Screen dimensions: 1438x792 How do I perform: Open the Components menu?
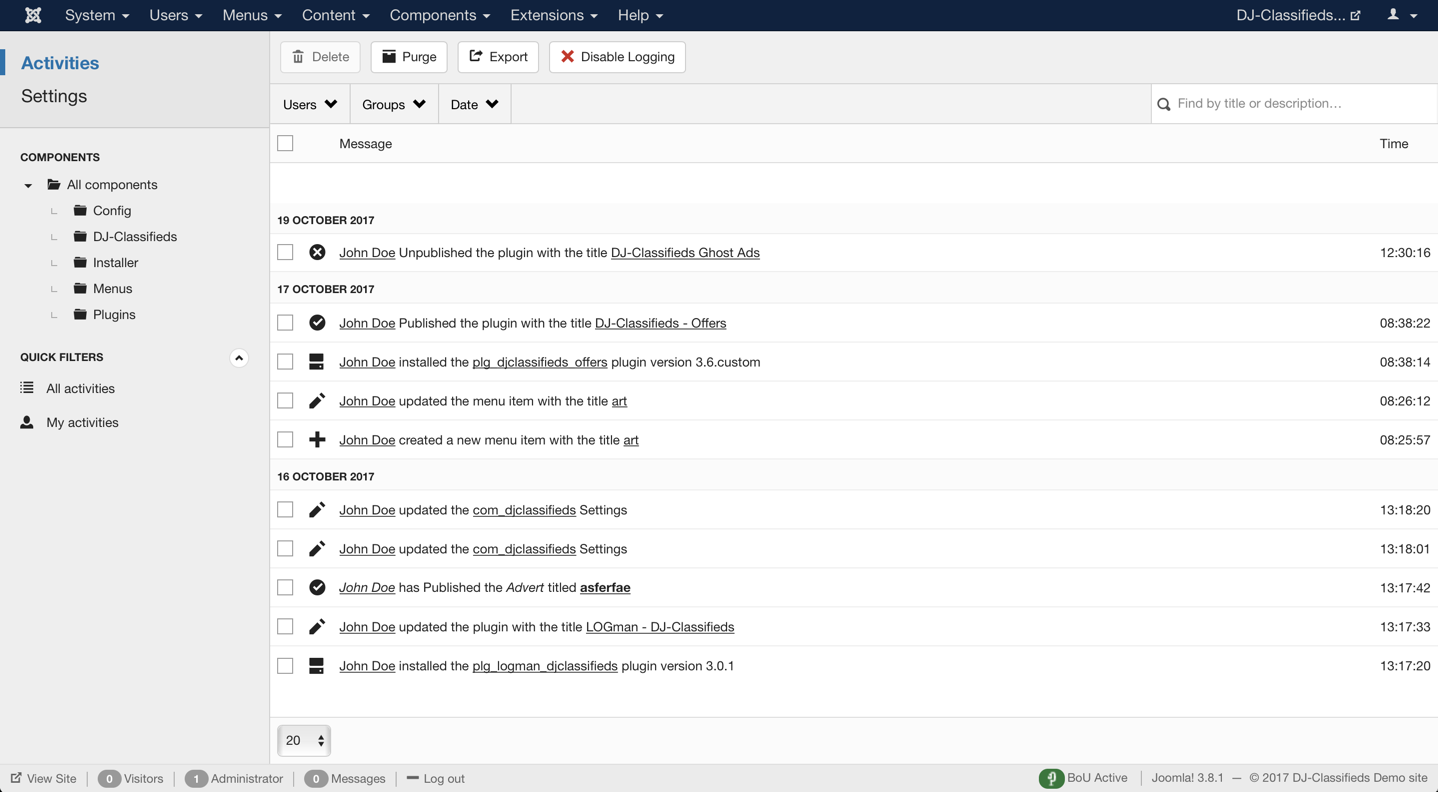pyautogui.click(x=440, y=15)
